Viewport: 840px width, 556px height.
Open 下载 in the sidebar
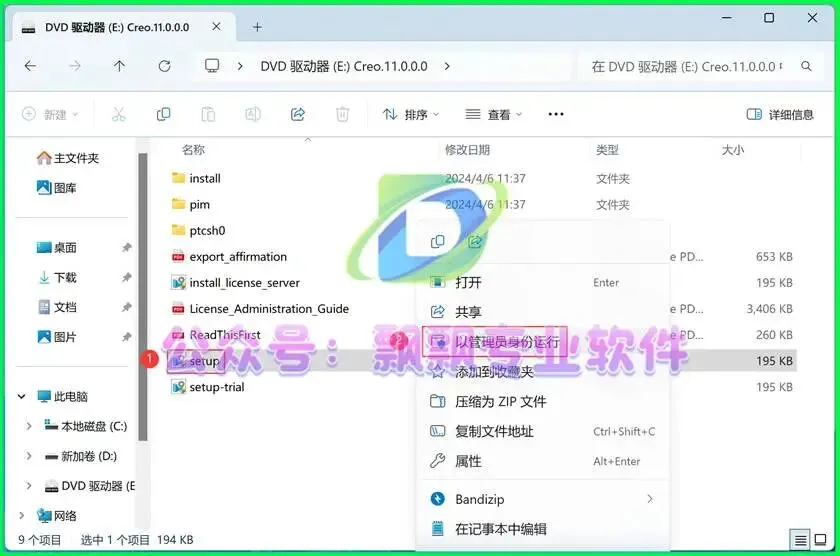(x=57, y=277)
